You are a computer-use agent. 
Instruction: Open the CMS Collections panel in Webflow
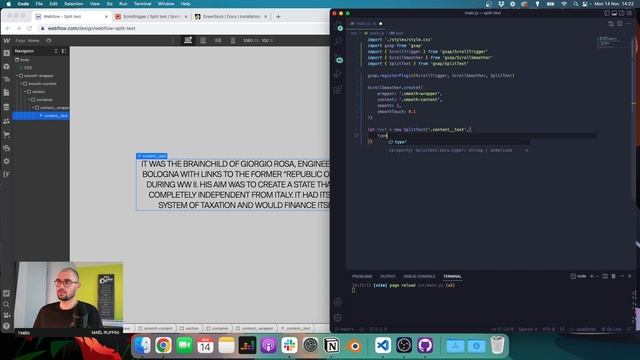7,107
